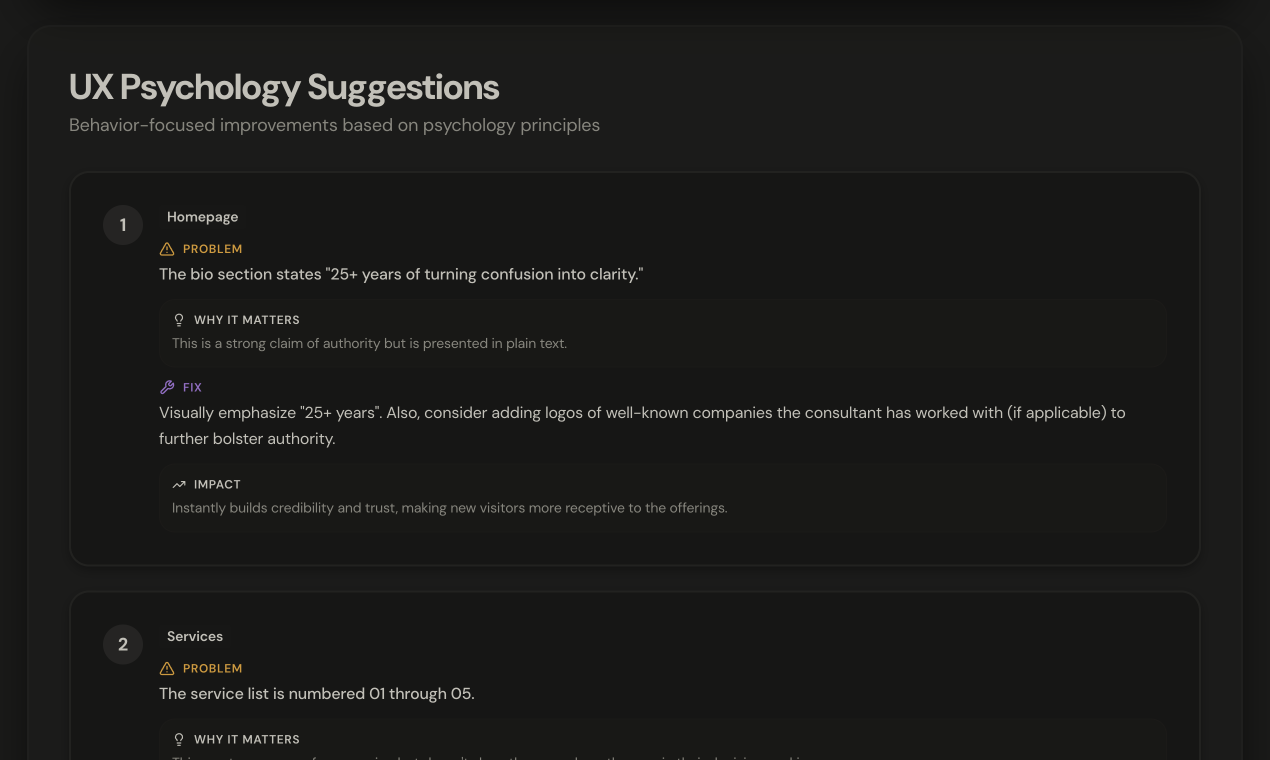Image resolution: width=1270 pixels, height=760 pixels.
Task: Click the numbered badge 1 on Homepage card
Action: click(x=122, y=225)
